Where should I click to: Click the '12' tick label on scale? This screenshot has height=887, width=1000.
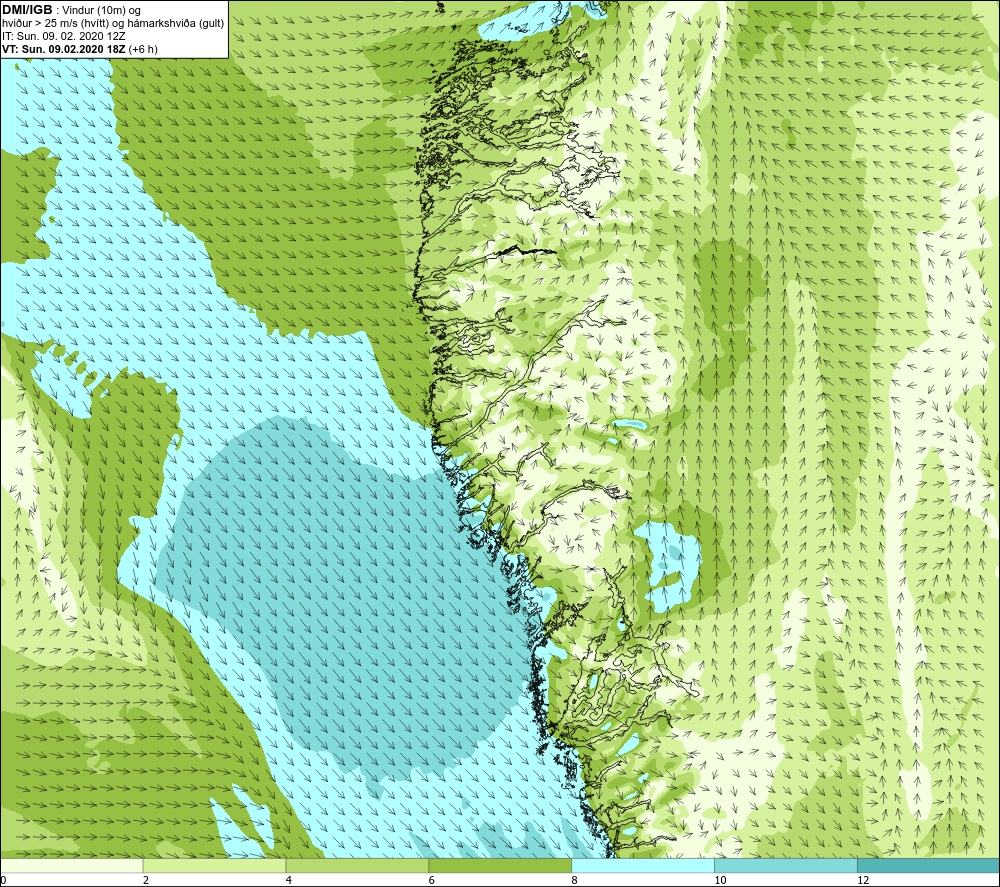pos(863,880)
